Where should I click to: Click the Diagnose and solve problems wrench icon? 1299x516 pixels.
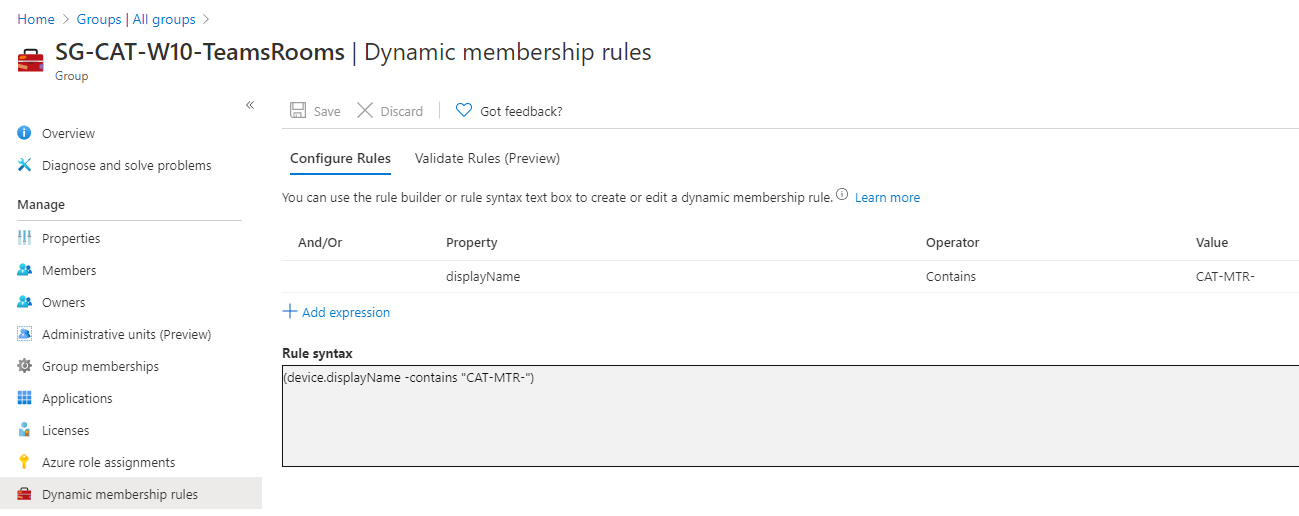coord(25,165)
